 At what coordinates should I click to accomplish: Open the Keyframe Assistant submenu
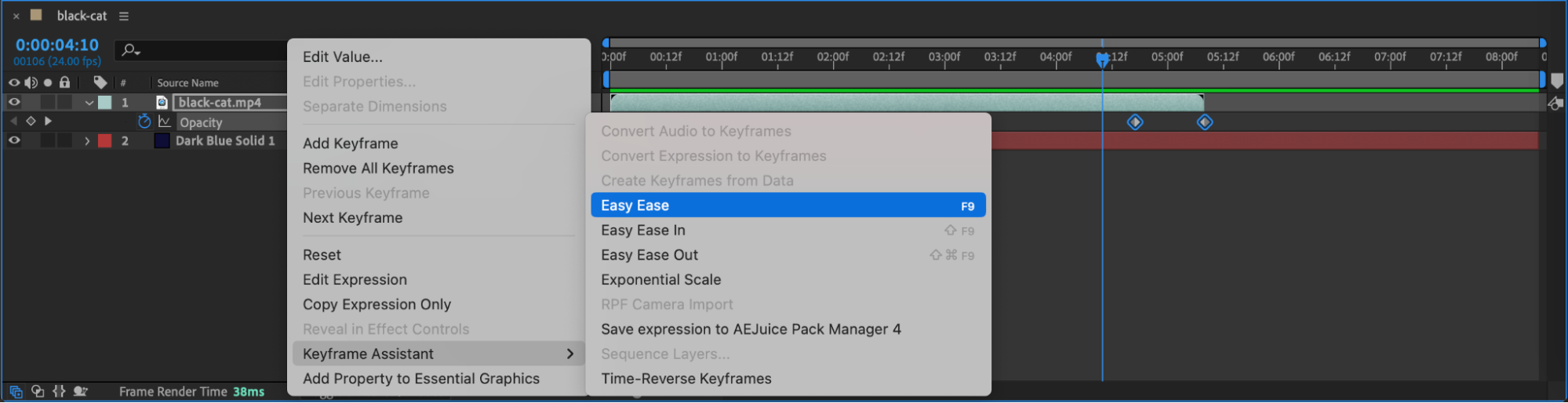coord(438,354)
